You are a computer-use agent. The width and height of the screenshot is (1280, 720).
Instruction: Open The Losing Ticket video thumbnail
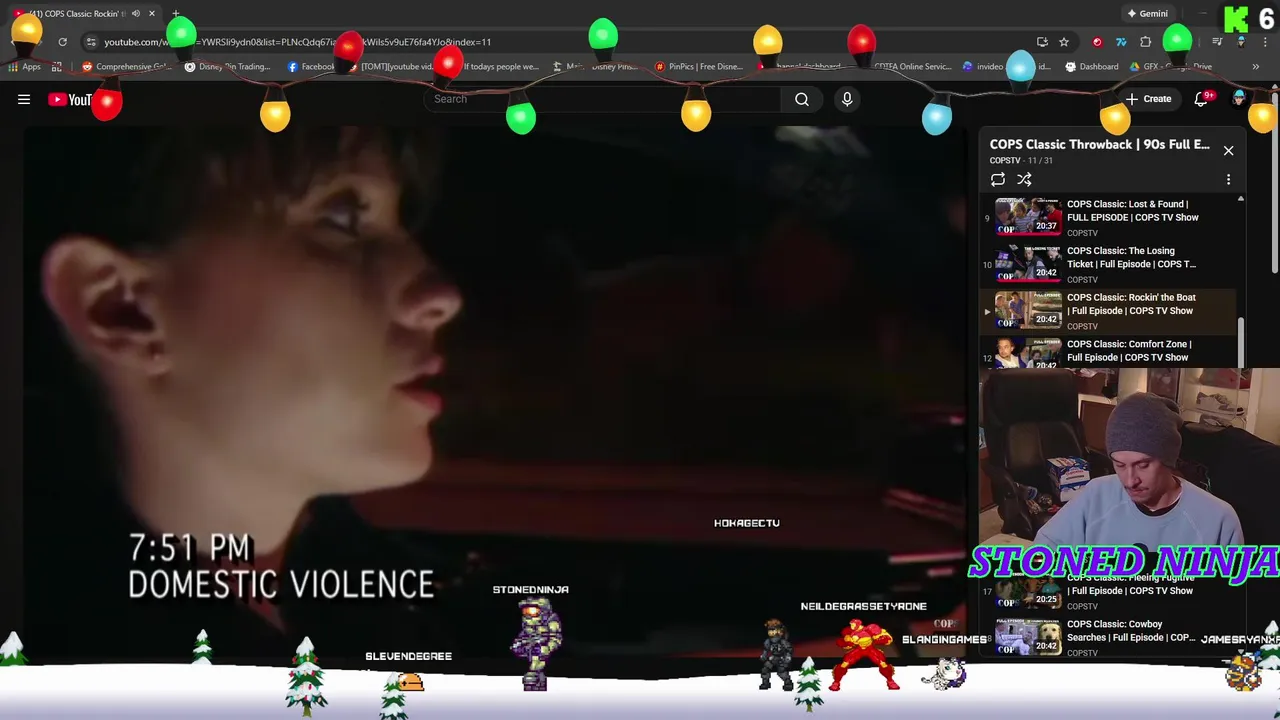click(x=1028, y=263)
